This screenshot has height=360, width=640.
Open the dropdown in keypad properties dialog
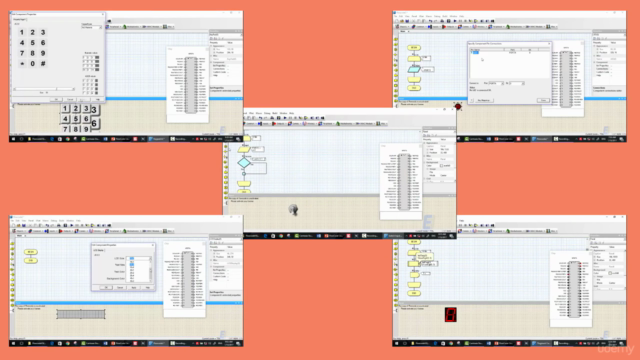point(91,27)
